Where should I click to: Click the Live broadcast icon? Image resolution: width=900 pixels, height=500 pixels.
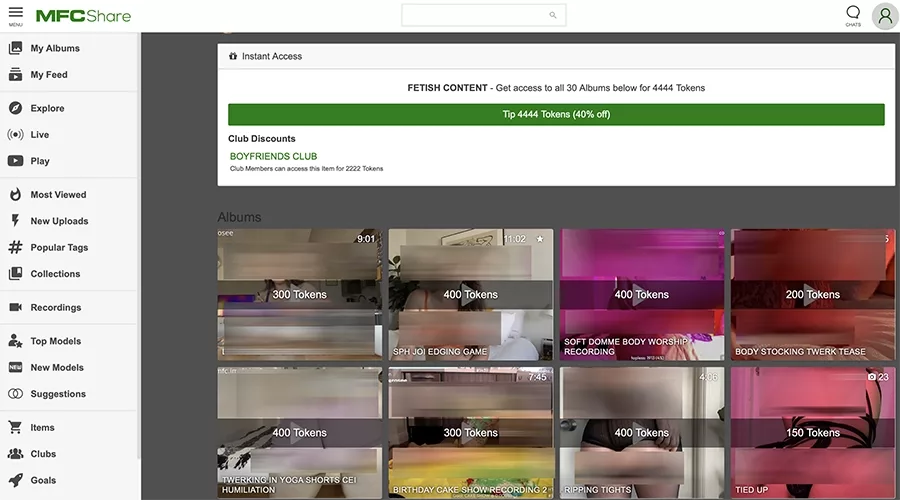(x=15, y=134)
